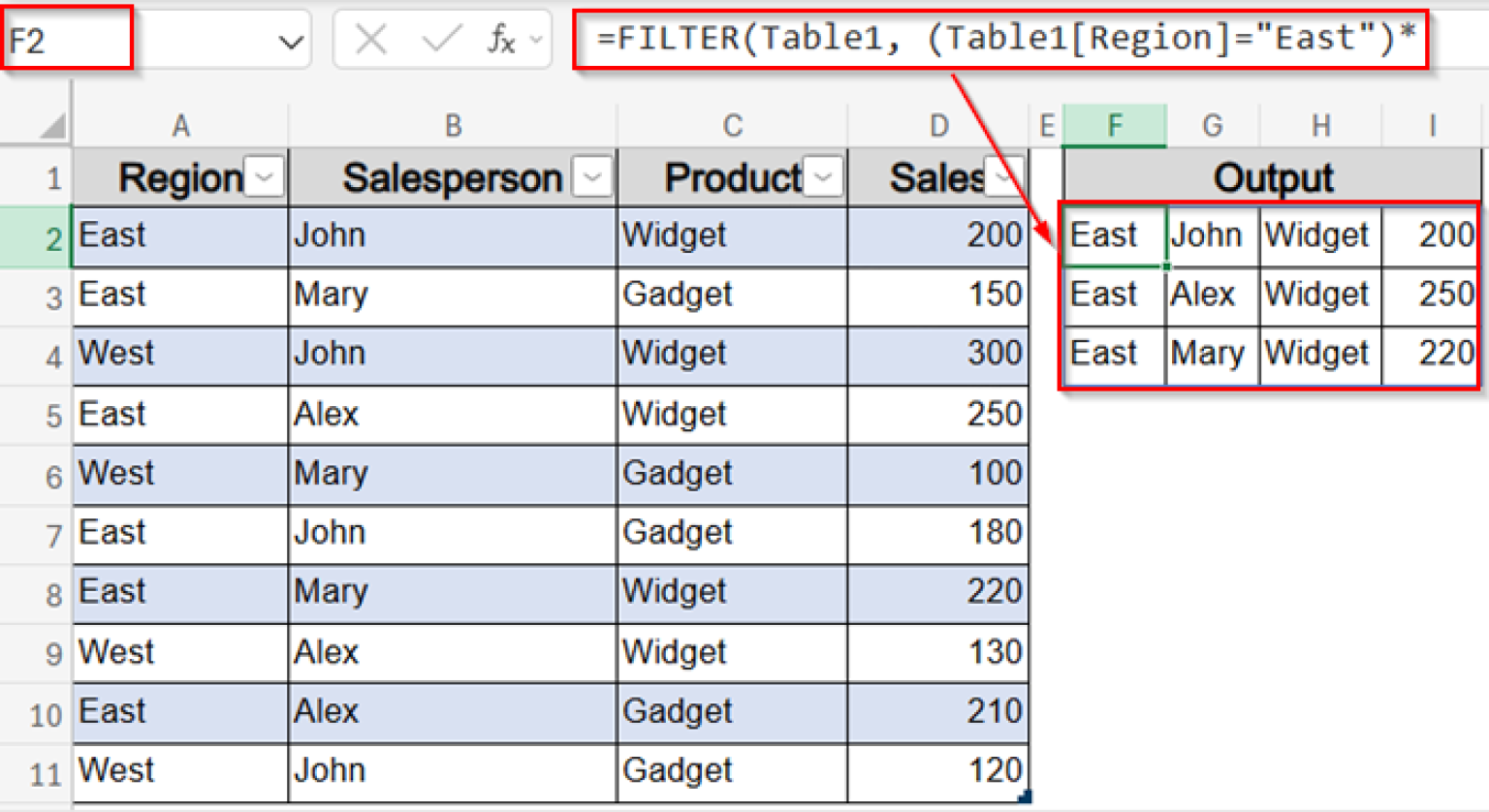
Task: Select the Output header cell
Action: (1271, 176)
